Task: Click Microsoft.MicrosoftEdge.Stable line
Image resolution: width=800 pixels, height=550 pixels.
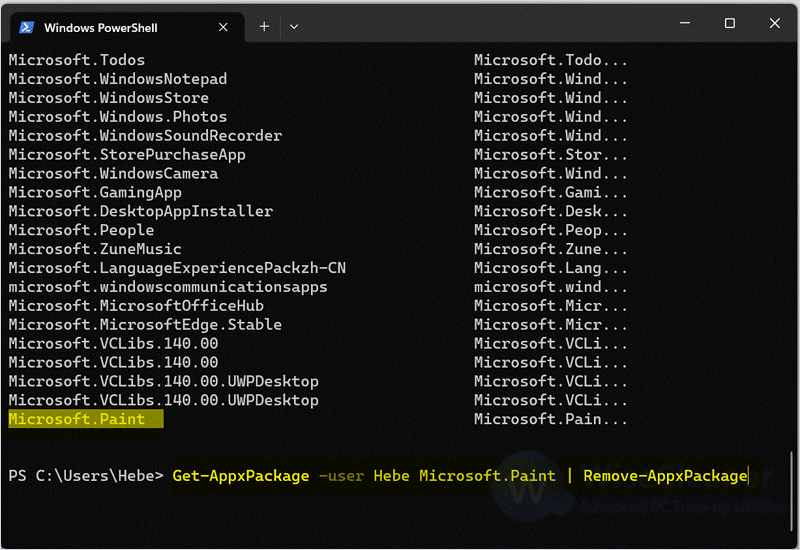Action: click(145, 324)
